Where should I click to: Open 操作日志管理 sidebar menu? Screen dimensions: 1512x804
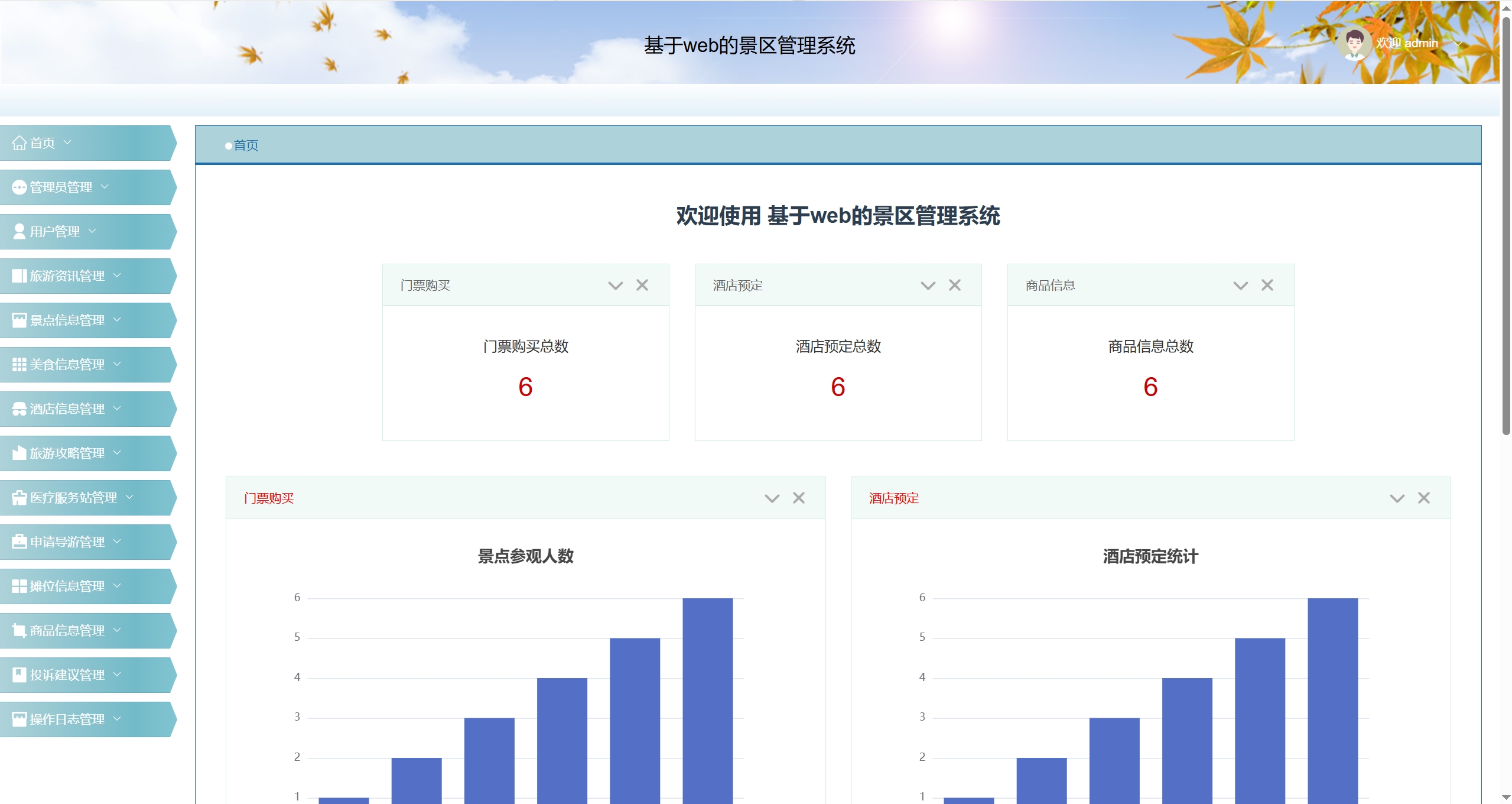coord(87,719)
